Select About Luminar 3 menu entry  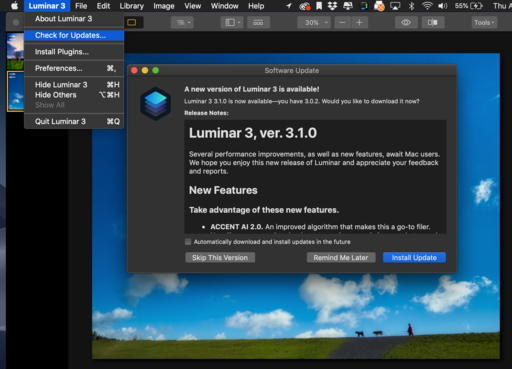click(x=74, y=19)
